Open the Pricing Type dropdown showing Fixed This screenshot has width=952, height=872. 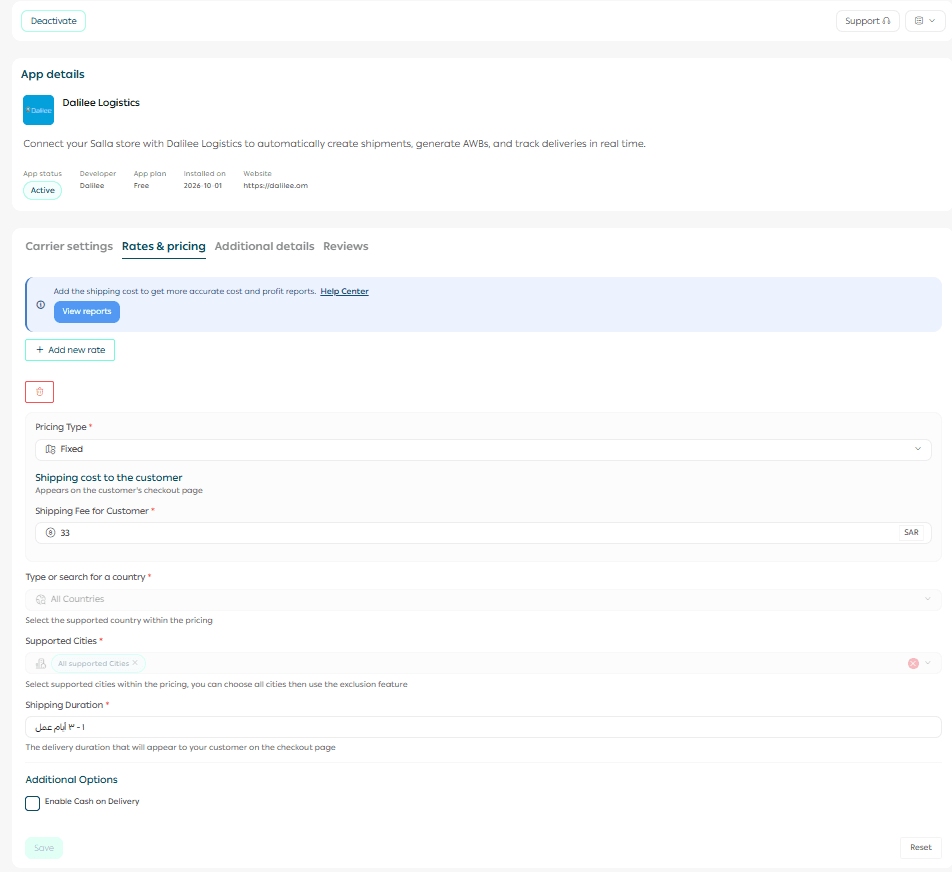point(483,449)
